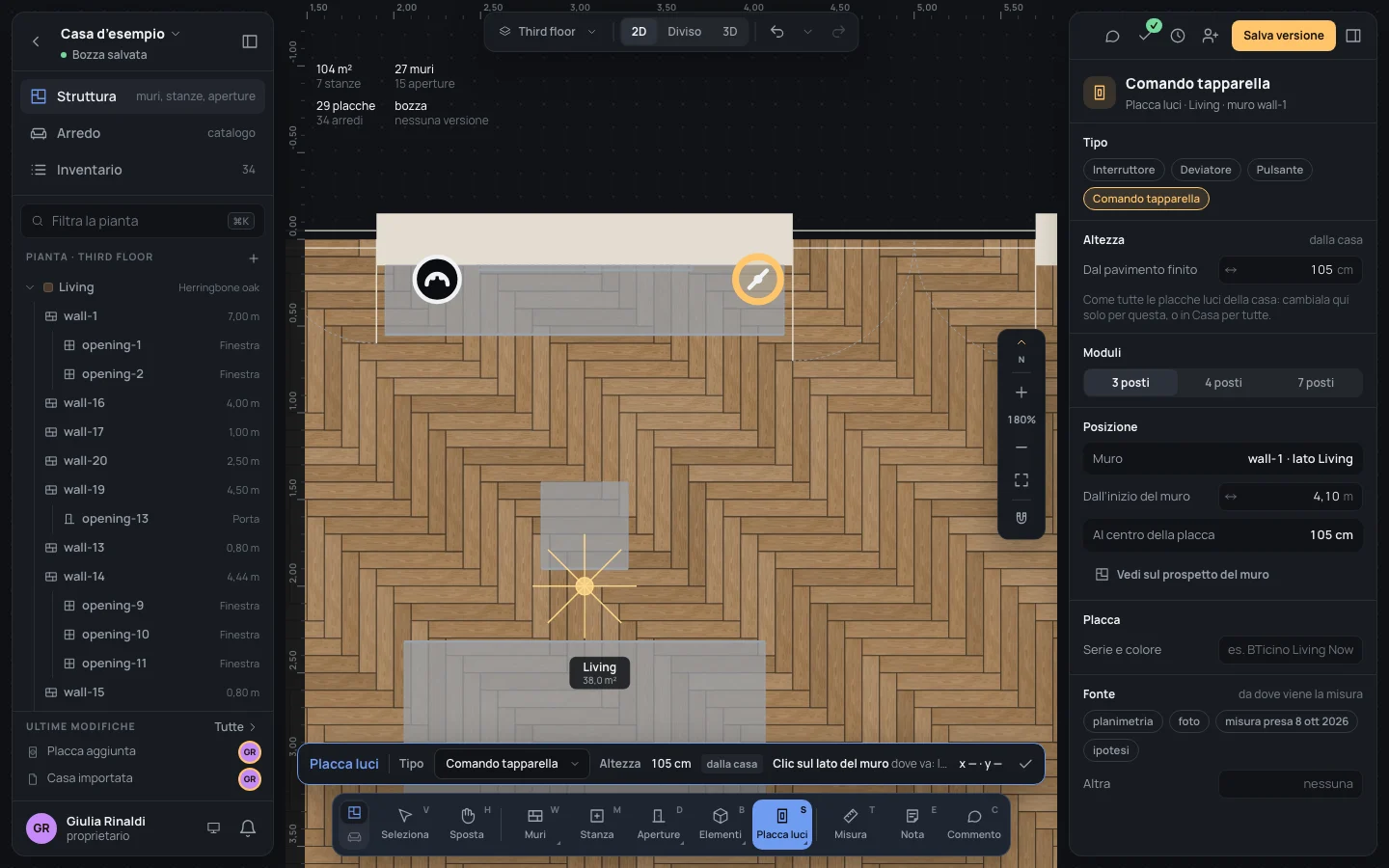
Task: Invite a collaborator via add-person icon
Action: tap(1210, 36)
